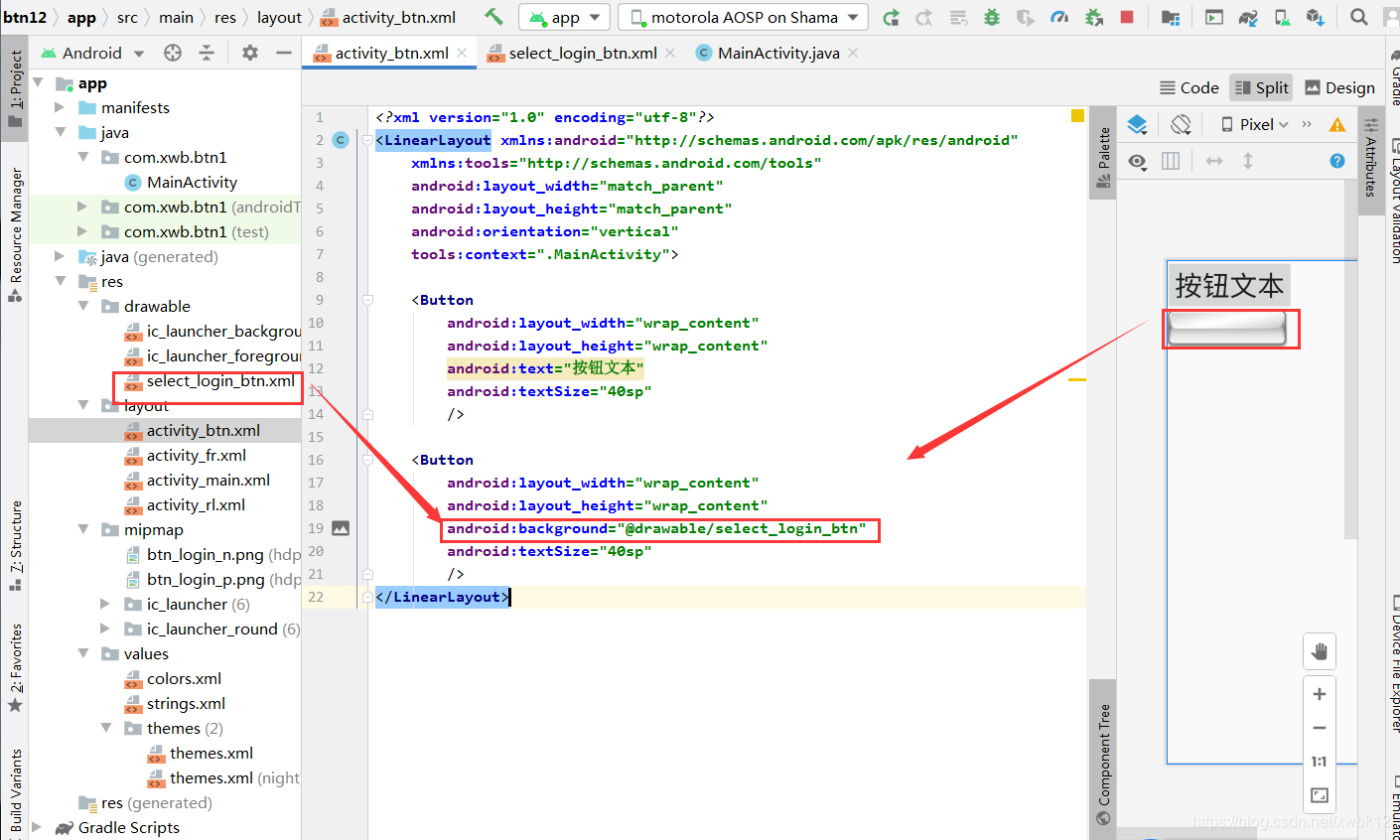This screenshot has width=1400, height=840.
Task: Collapse the drawable folder
Action: tap(83, 306)
